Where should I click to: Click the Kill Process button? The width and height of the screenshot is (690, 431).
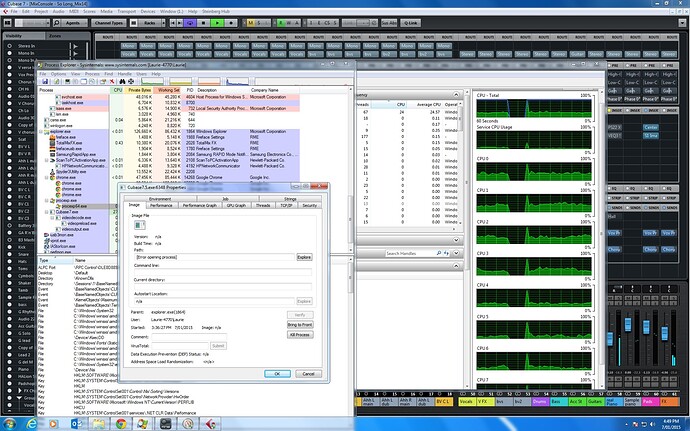tap(300, 335)
